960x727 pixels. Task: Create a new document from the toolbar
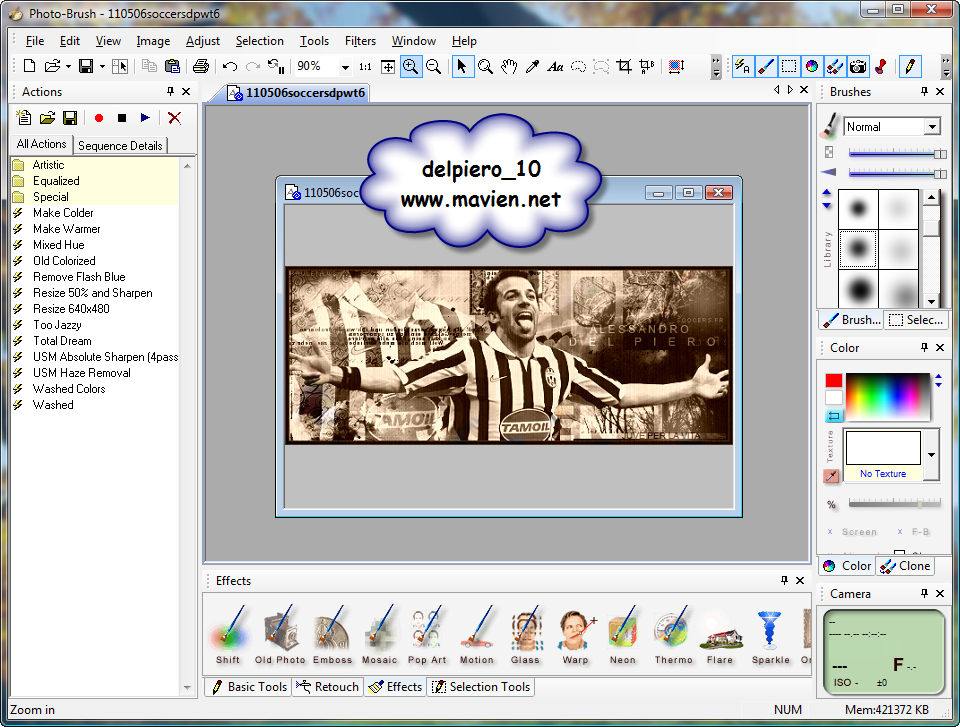29,66
